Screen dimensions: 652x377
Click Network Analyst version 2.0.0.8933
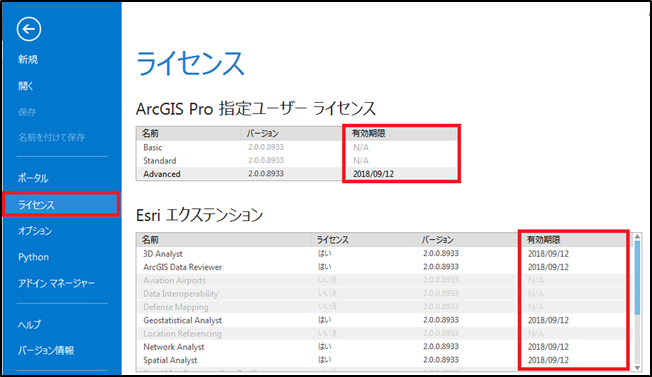click(441, 346)
